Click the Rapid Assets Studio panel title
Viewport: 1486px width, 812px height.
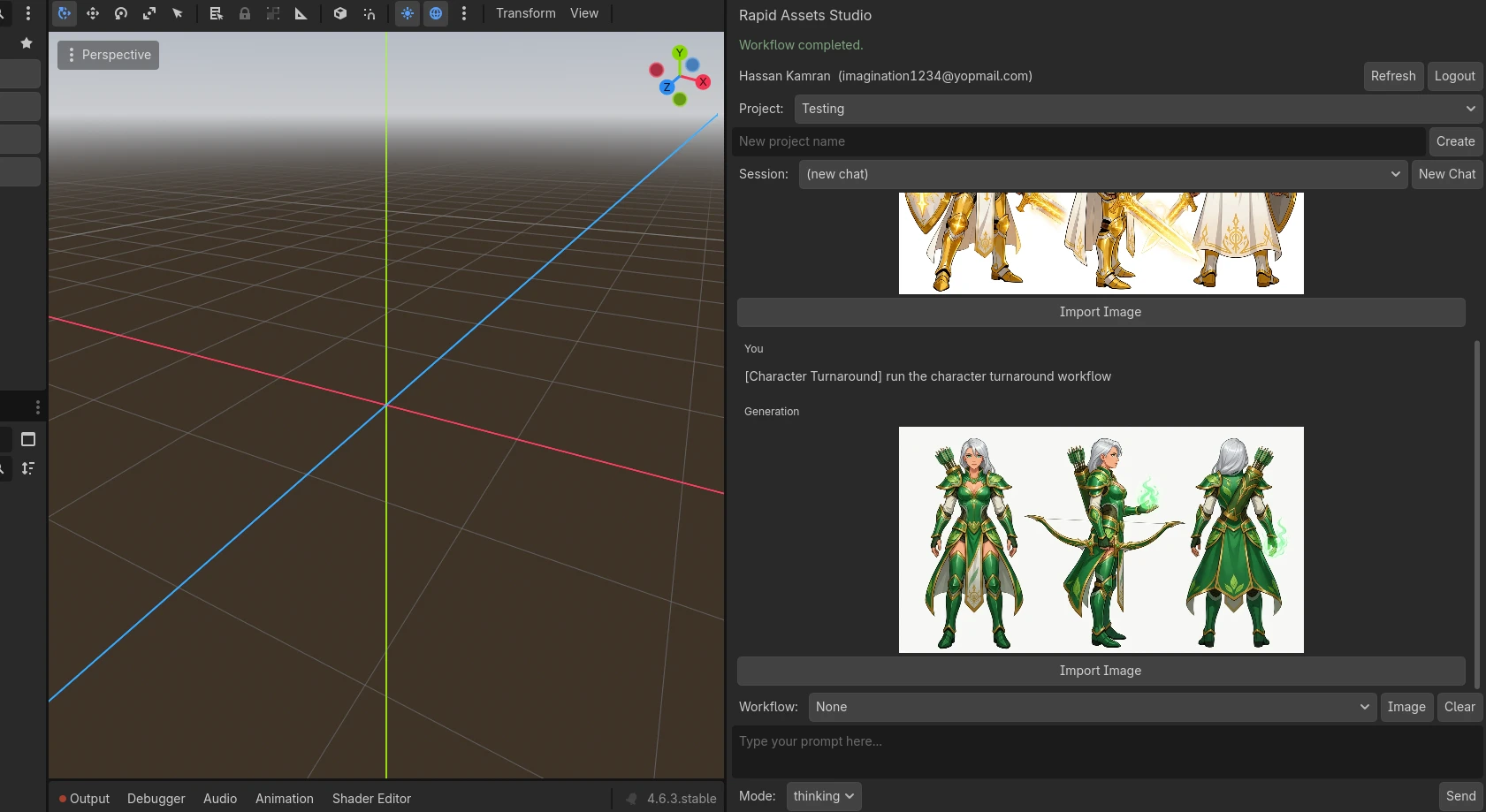[x=805, y=15]
